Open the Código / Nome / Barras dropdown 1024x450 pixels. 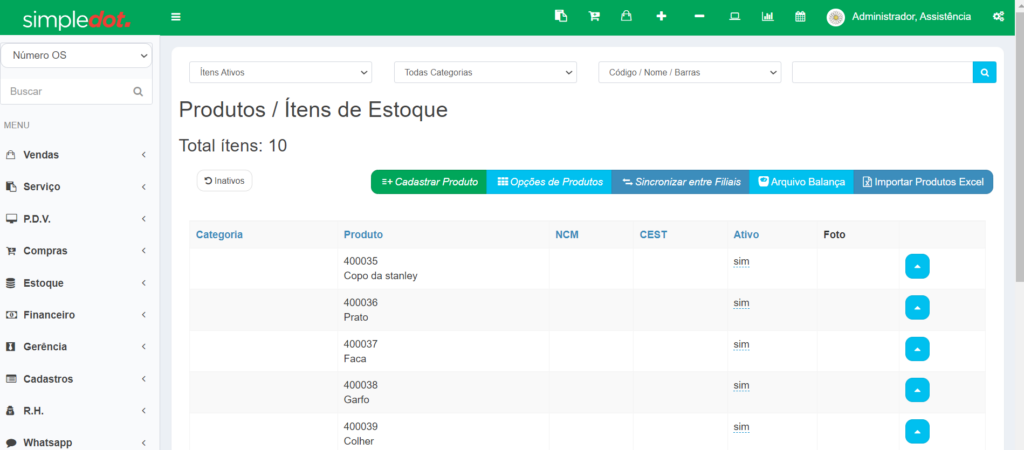pyautogui.click(x=689, y=73)
